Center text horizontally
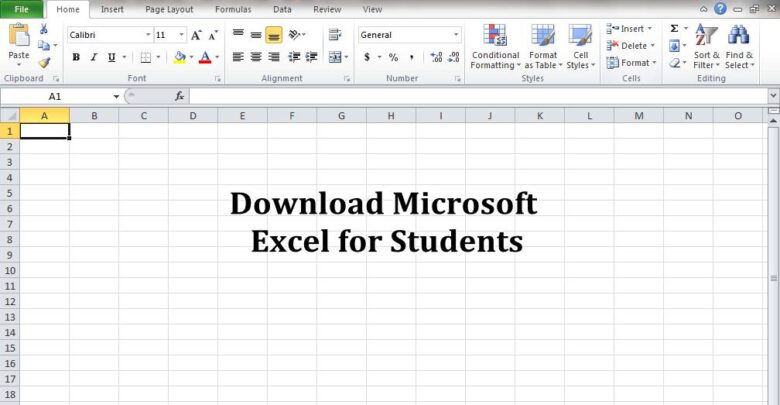 [x=256, y=57]
